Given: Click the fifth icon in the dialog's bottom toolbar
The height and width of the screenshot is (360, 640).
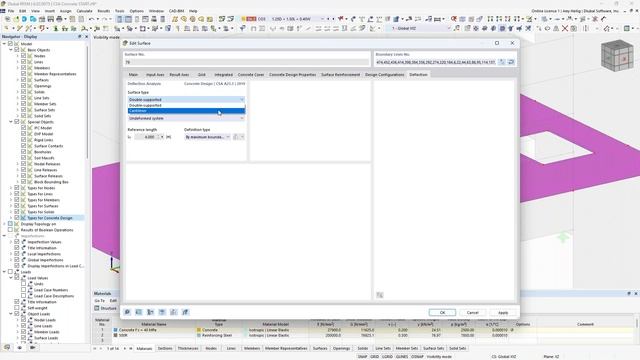Looking at the screenshot, I should (x=173, y=312).
